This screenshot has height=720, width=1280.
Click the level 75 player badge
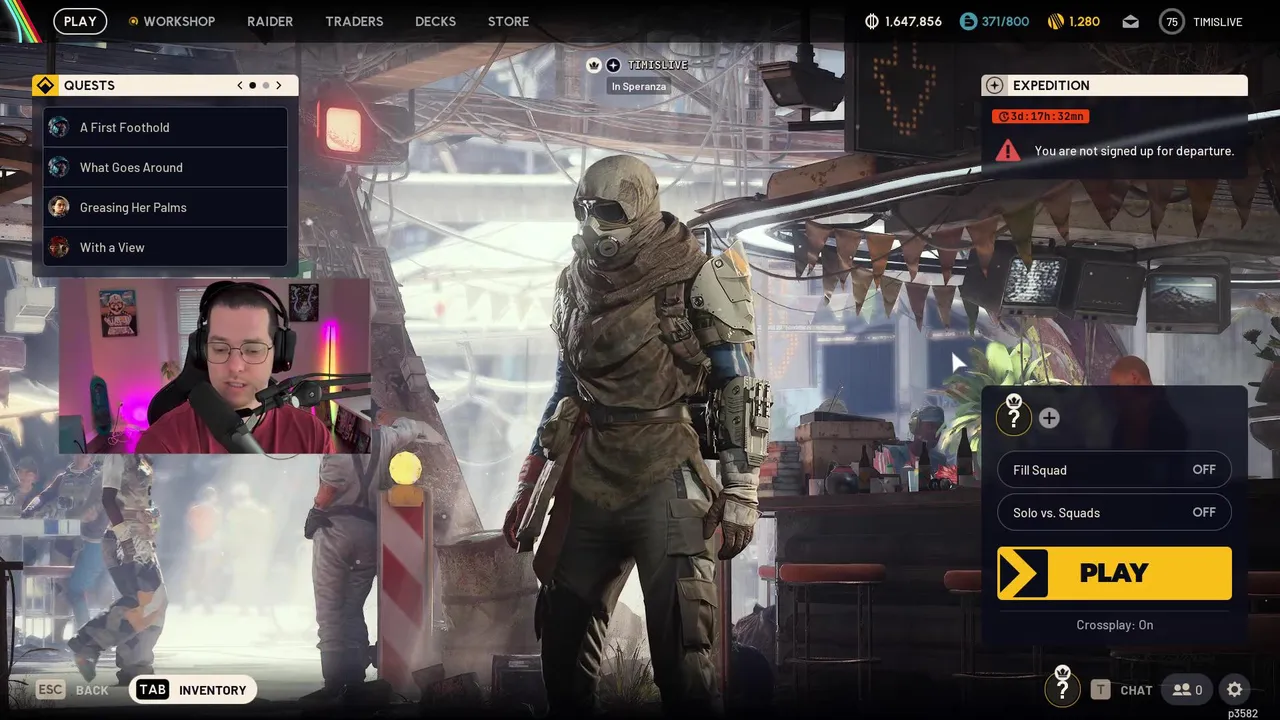click(1172, 21)
